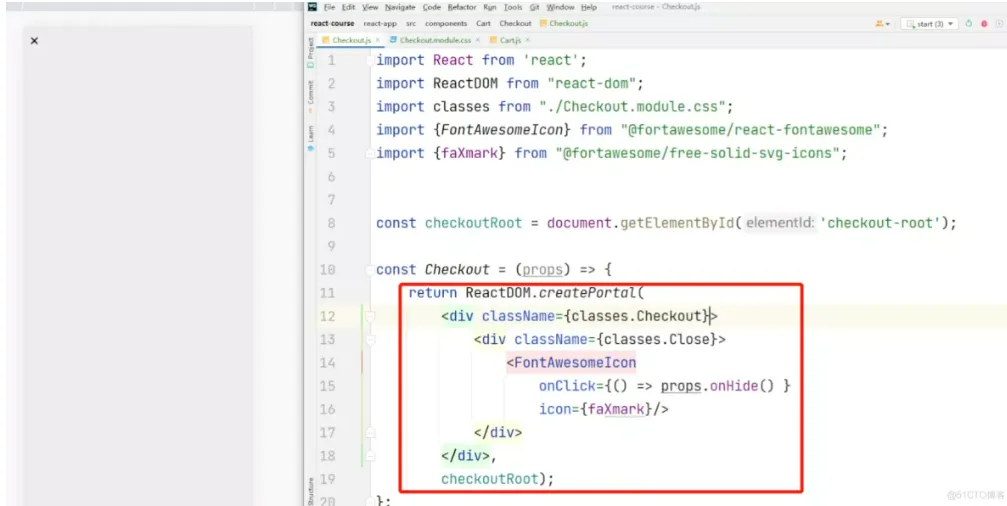
Task: Open the File menu
Action: coord(329,8)
